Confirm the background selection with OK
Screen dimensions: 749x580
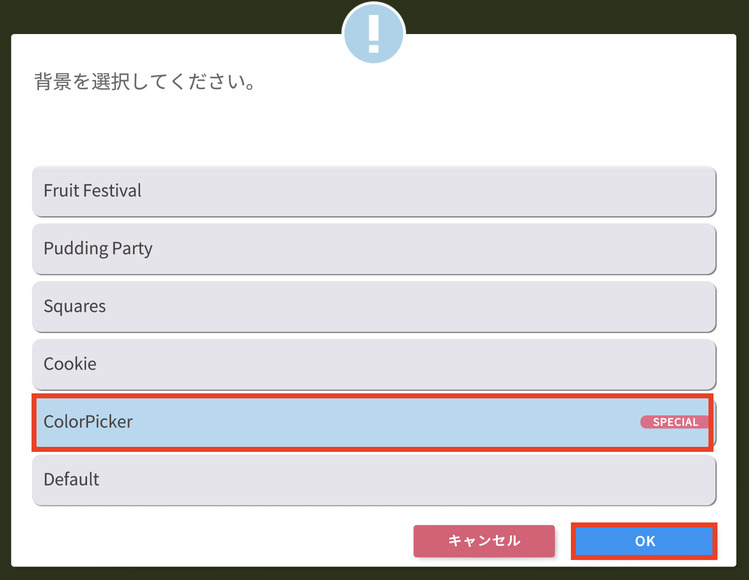coord(644,541)
